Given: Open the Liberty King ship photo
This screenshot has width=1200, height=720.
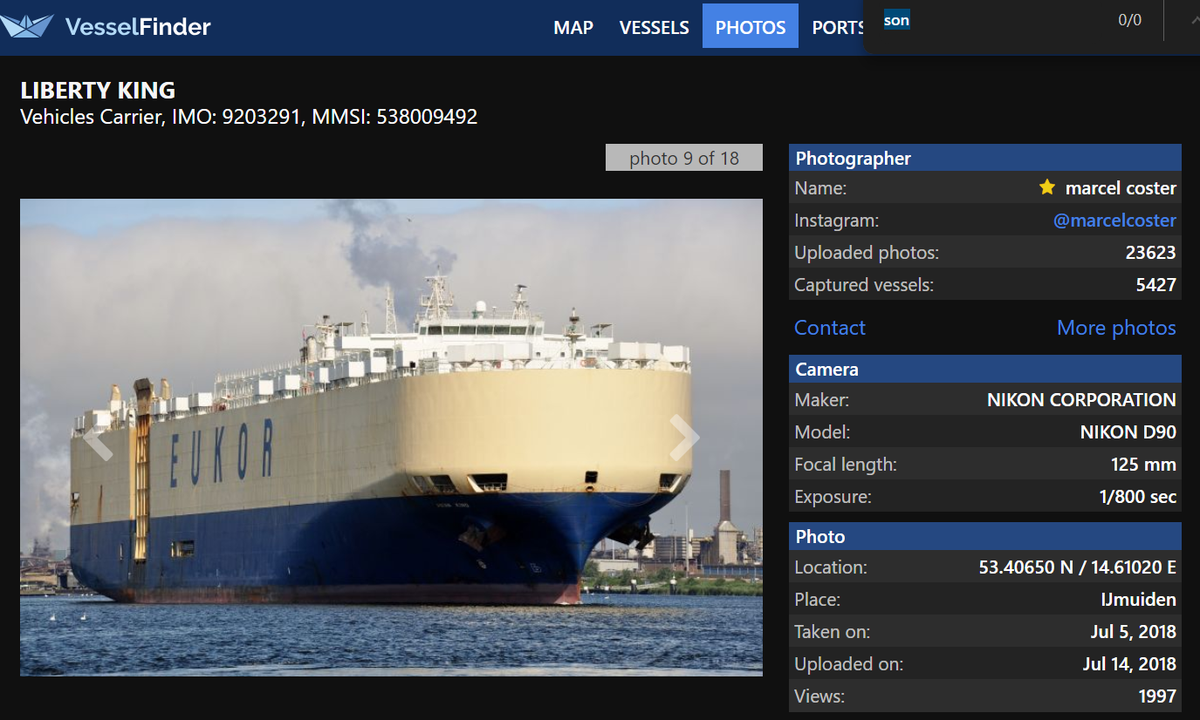Looking at the screenshot, I should [x=391, y=437].
